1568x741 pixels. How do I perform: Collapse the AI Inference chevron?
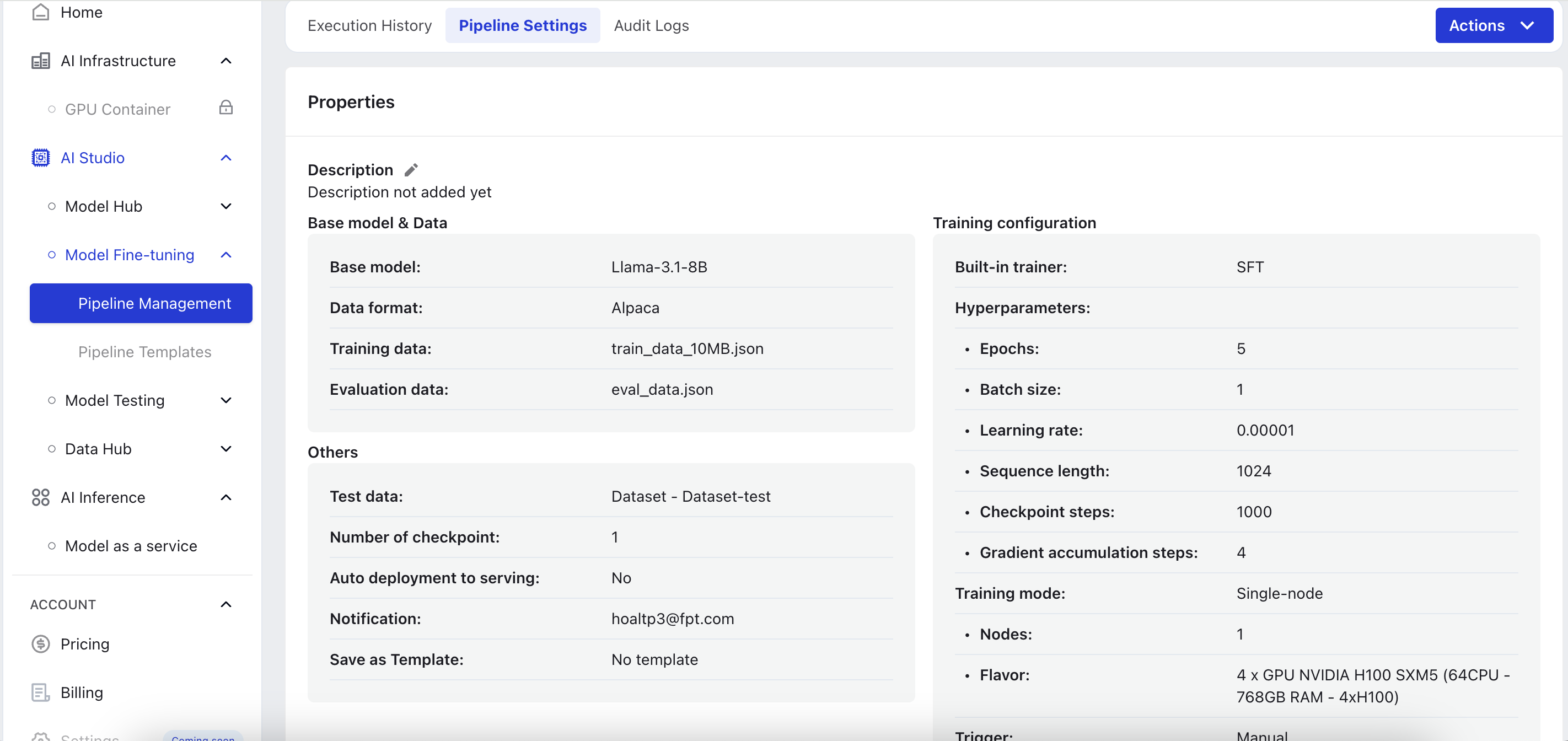226,497
